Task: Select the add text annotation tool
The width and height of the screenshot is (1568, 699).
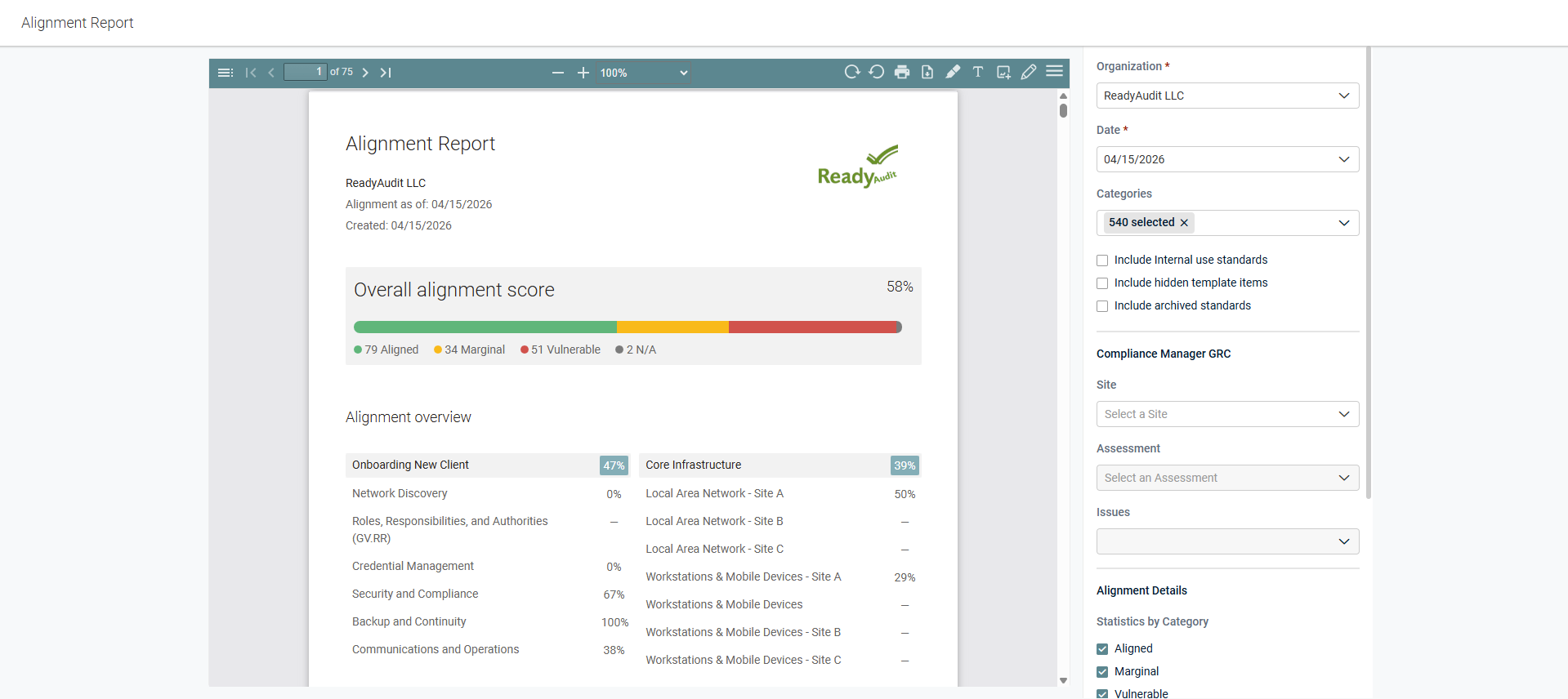Action: coord(977,72)
